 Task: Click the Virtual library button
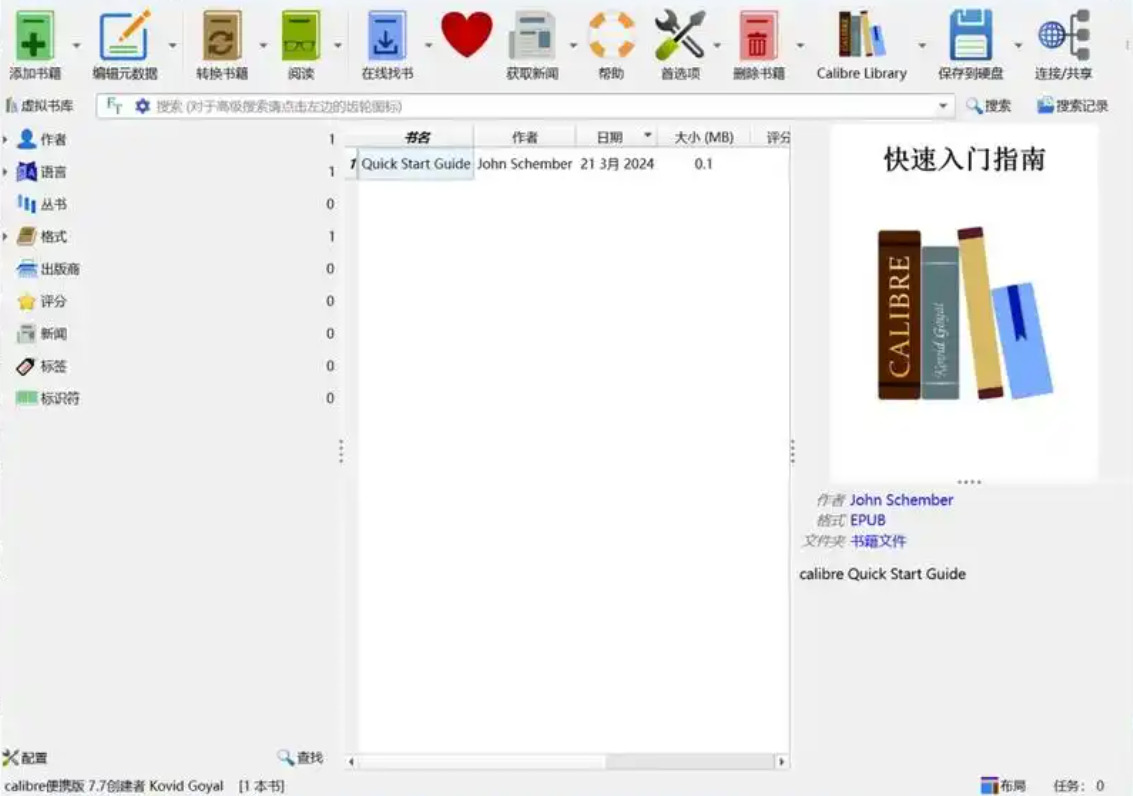click(x=40, y=106)
